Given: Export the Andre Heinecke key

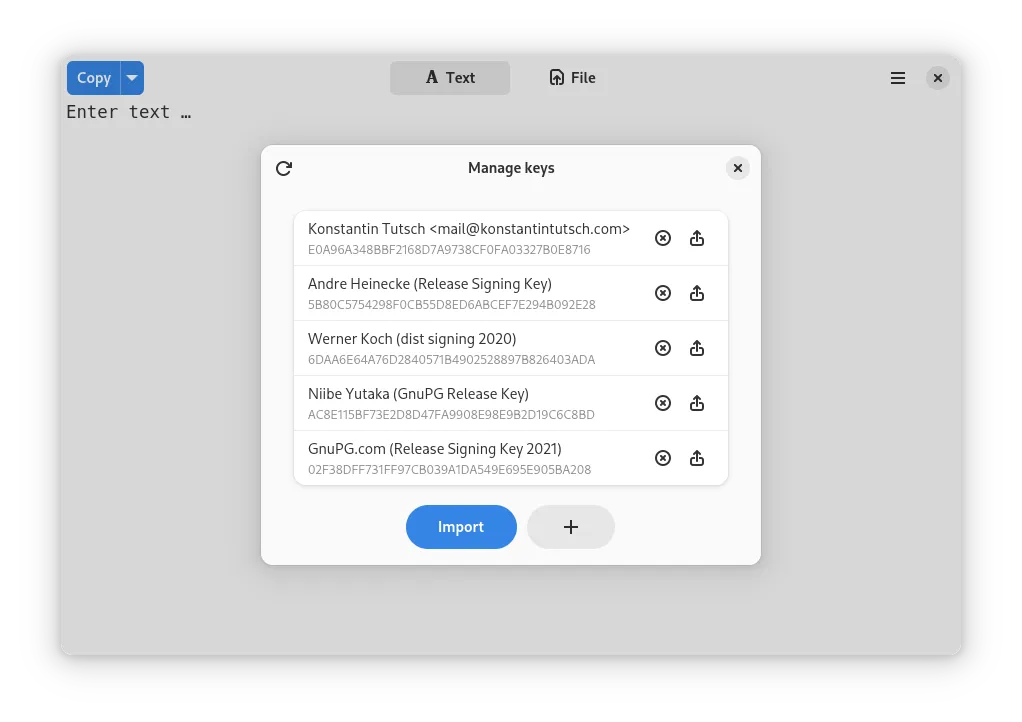Looking at the screenshot, I should click(697, 293).
